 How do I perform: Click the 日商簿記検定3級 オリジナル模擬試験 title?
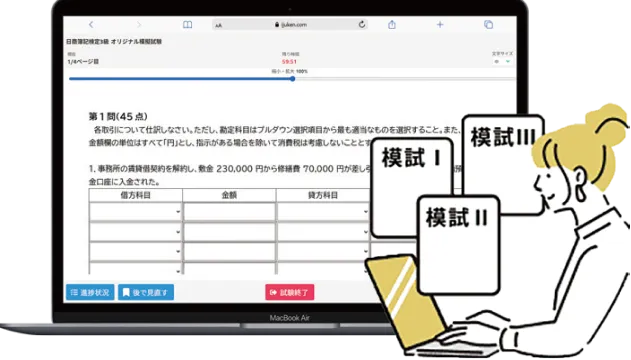pyautogui.click(x=114, y=41)
